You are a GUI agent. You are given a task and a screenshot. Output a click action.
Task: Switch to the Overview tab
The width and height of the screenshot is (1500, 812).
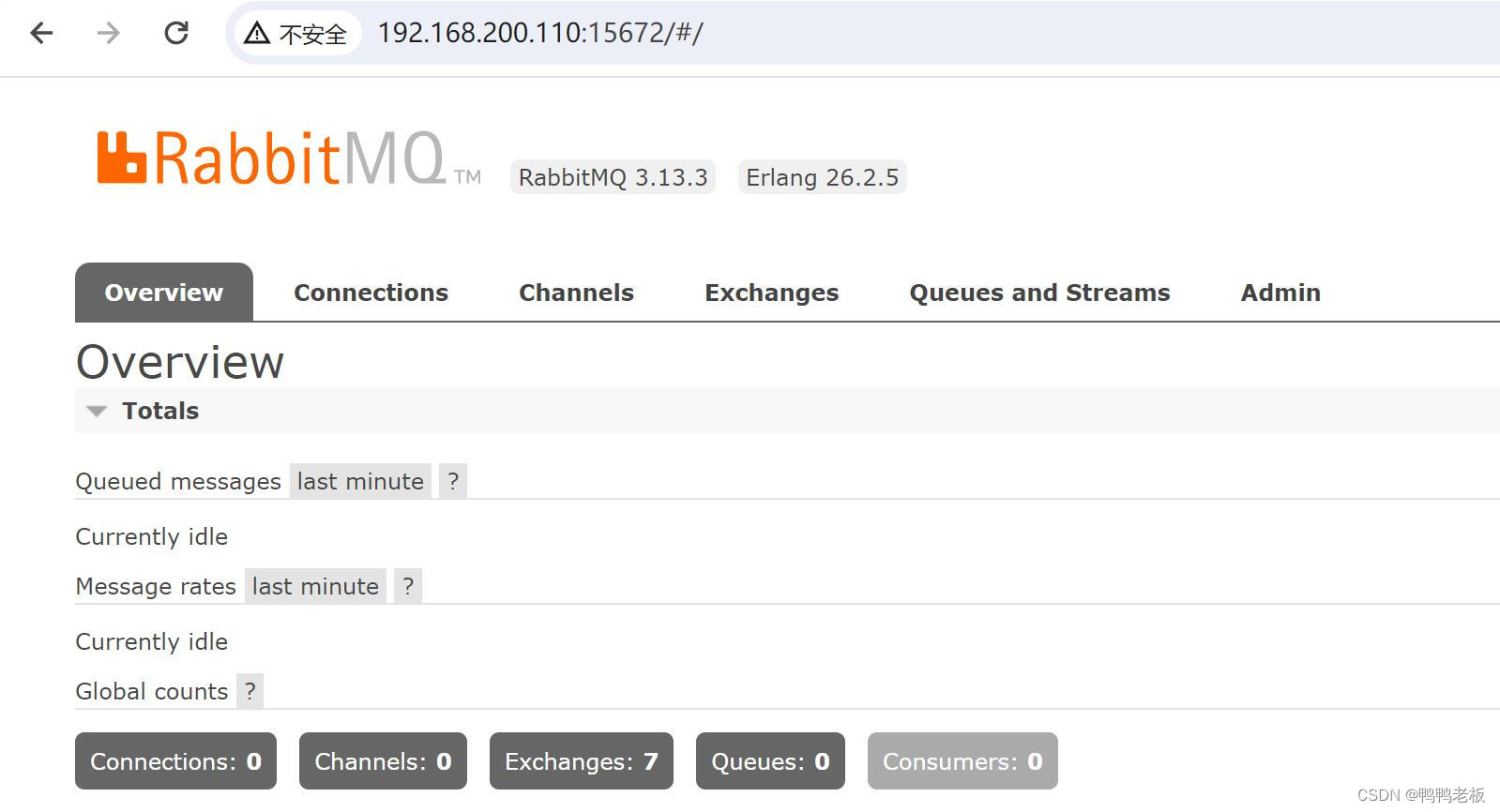coord(164,293)
